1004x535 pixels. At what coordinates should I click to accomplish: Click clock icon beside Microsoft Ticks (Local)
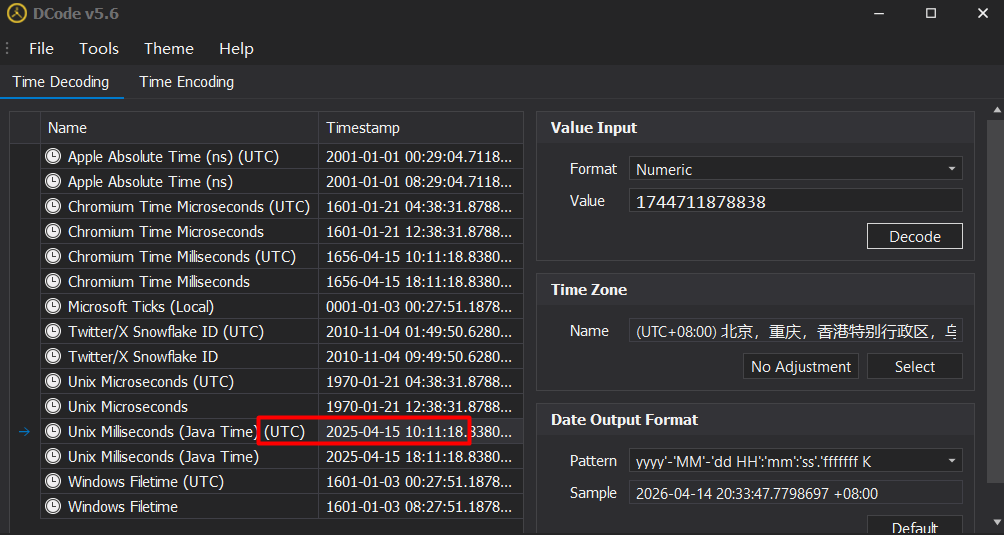[x=53, y=307]
